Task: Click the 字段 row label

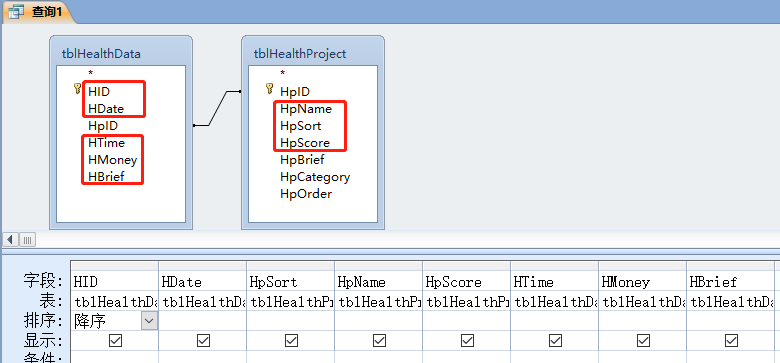Action: point(42,281)
